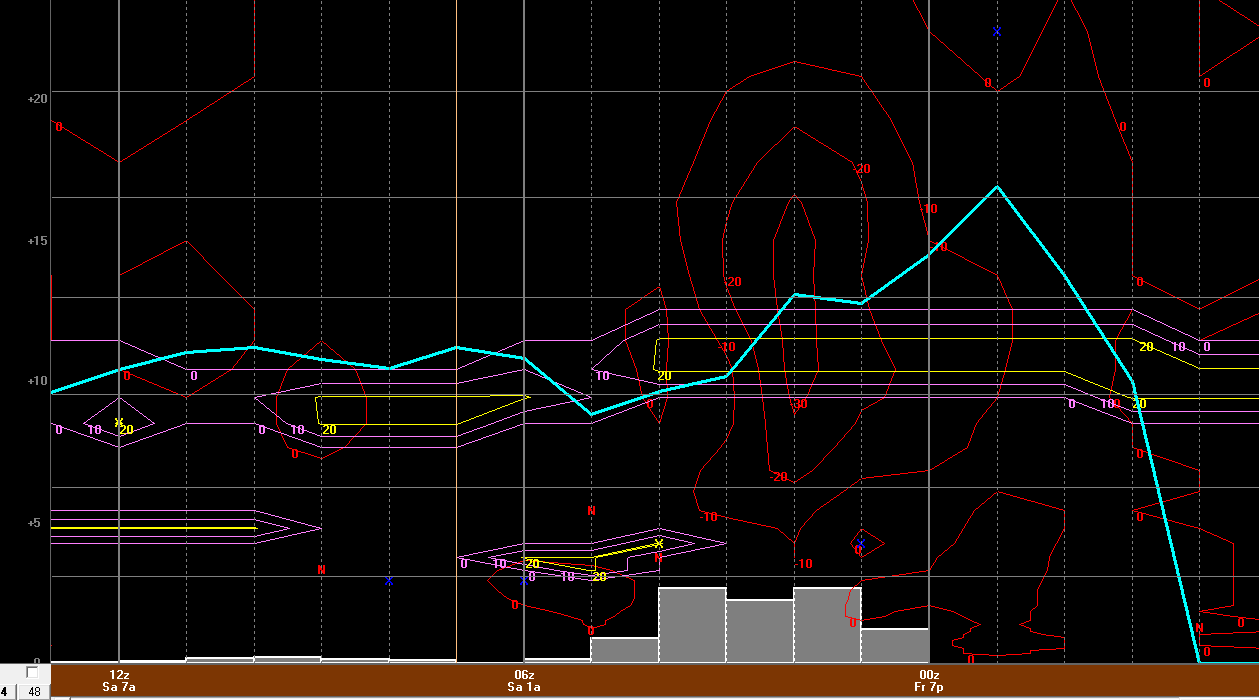The width and height of the screenshot is (1259, 700).
Task: Jump to the 00z Fr 7p time label
Action: pos(929,681)
